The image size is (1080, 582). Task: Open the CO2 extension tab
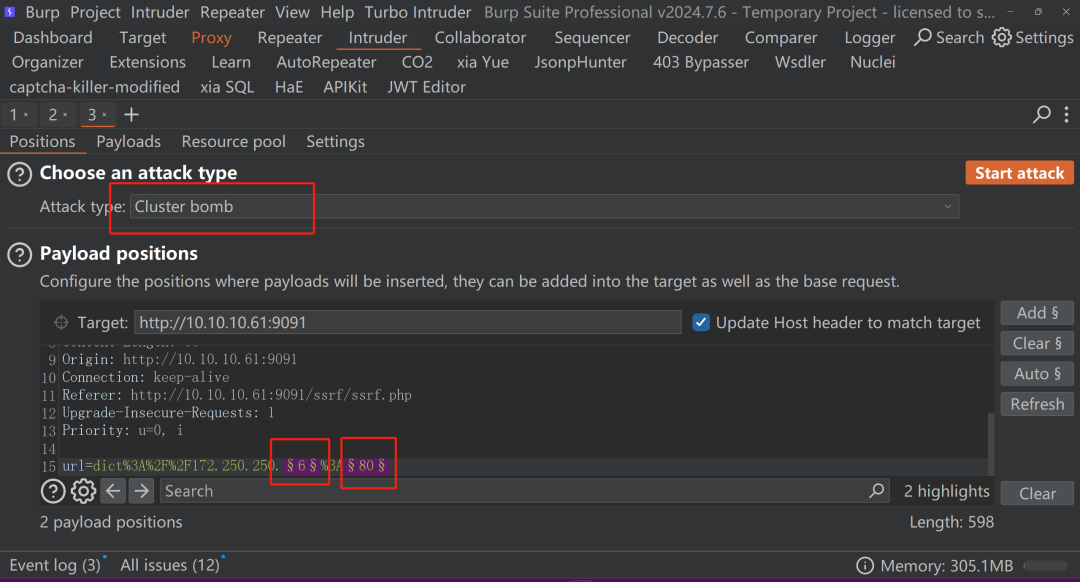point(417,63)
